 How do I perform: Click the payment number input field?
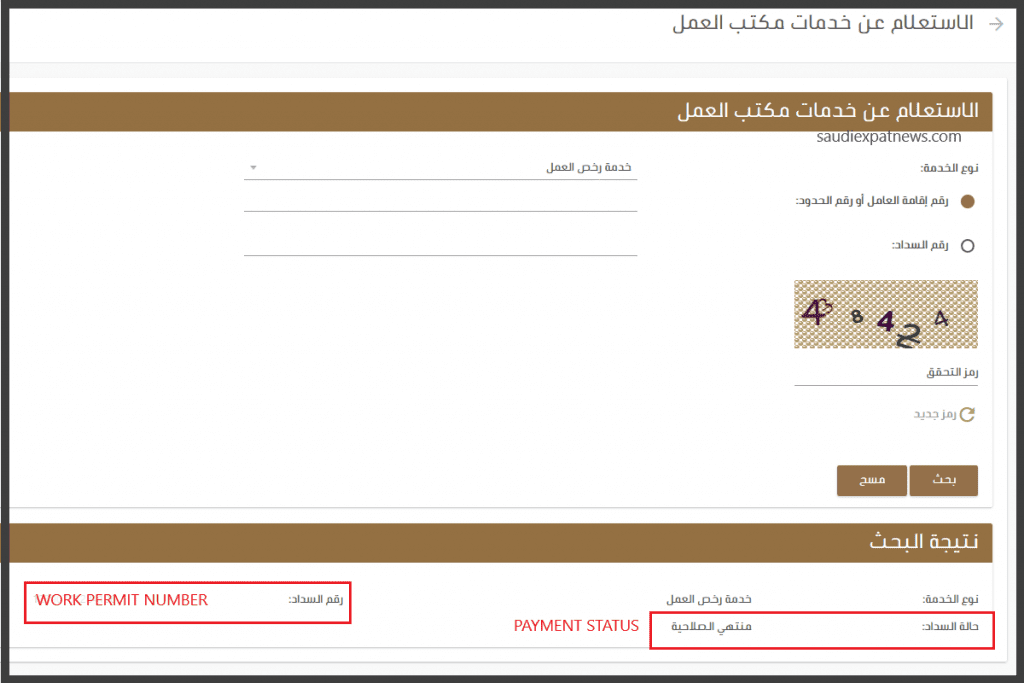[x=440, y=245]
